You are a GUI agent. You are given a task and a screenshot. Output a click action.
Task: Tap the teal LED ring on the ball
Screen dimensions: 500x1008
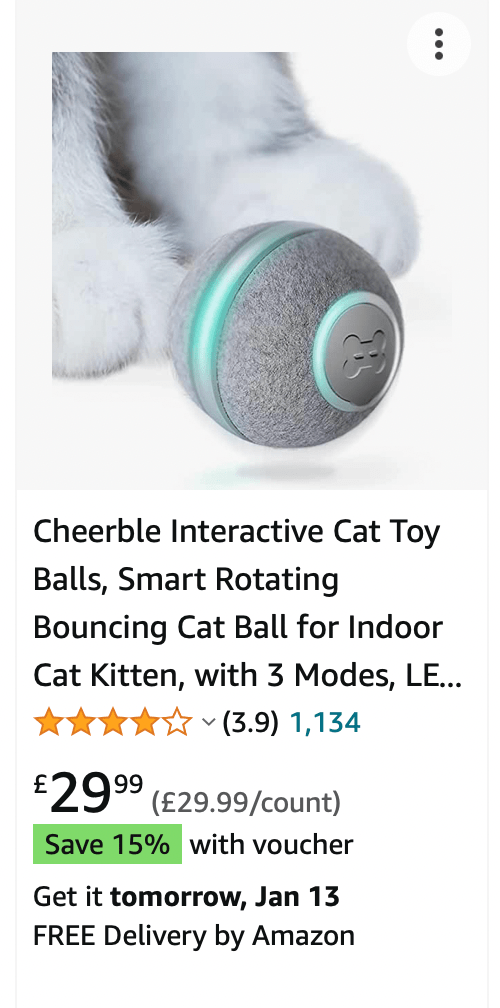[206, 321]
